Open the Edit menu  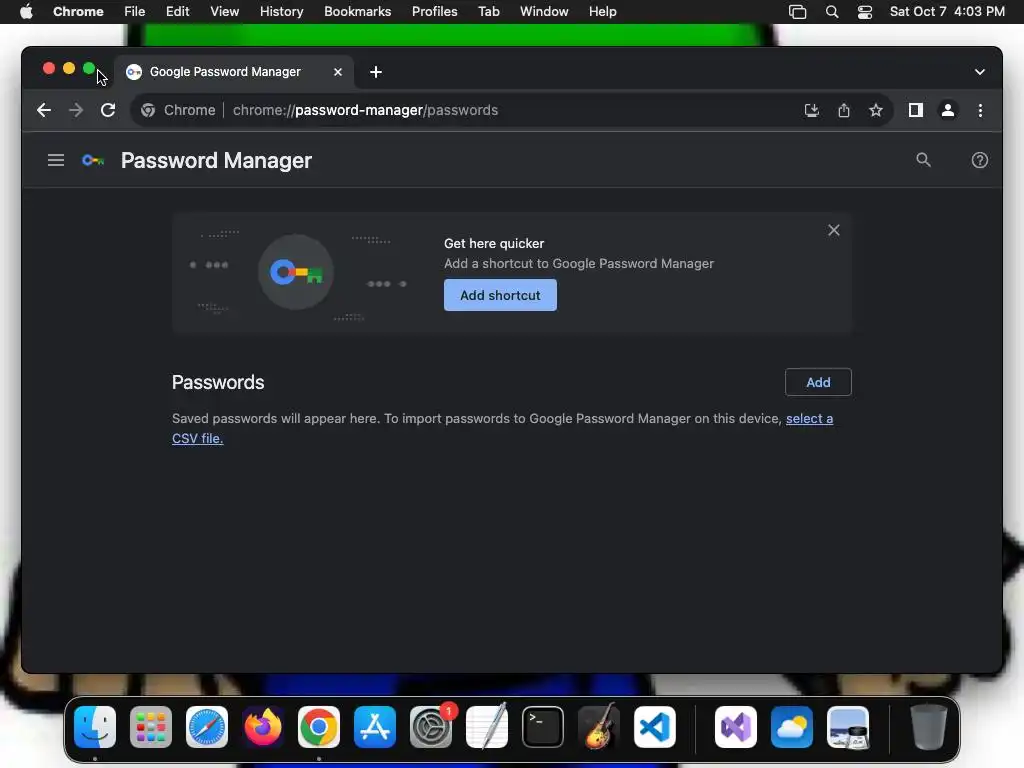pyautogui.click(x=177, y=12)
